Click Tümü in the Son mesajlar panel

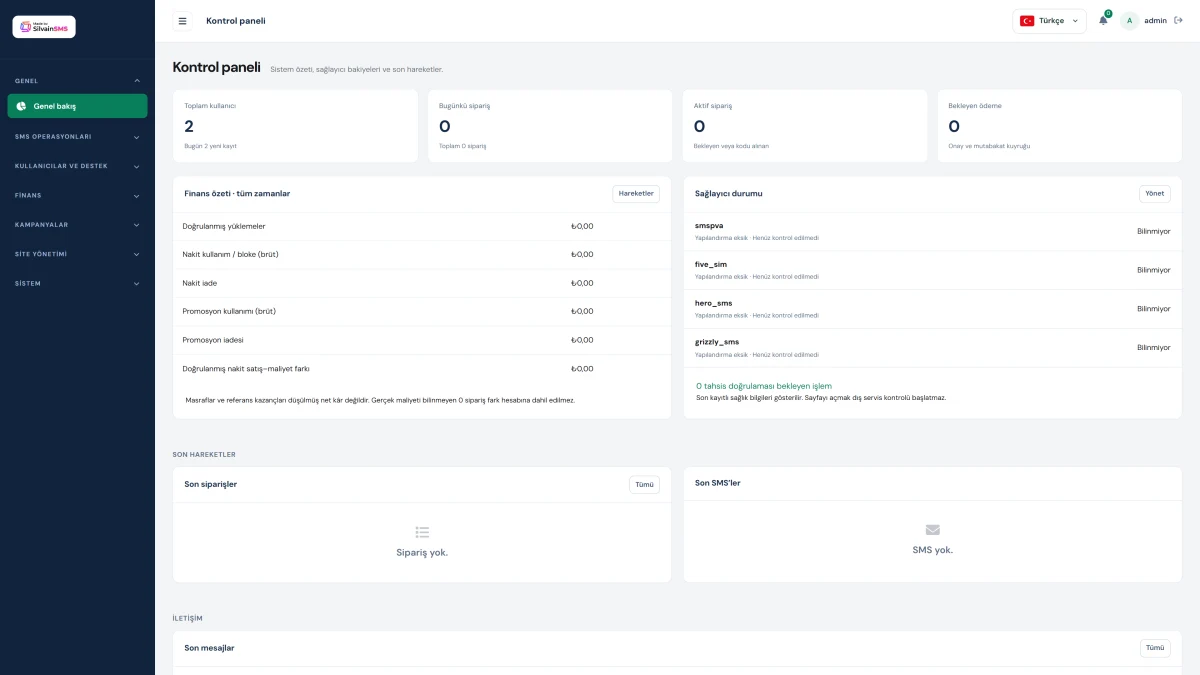click(1155, 648)
